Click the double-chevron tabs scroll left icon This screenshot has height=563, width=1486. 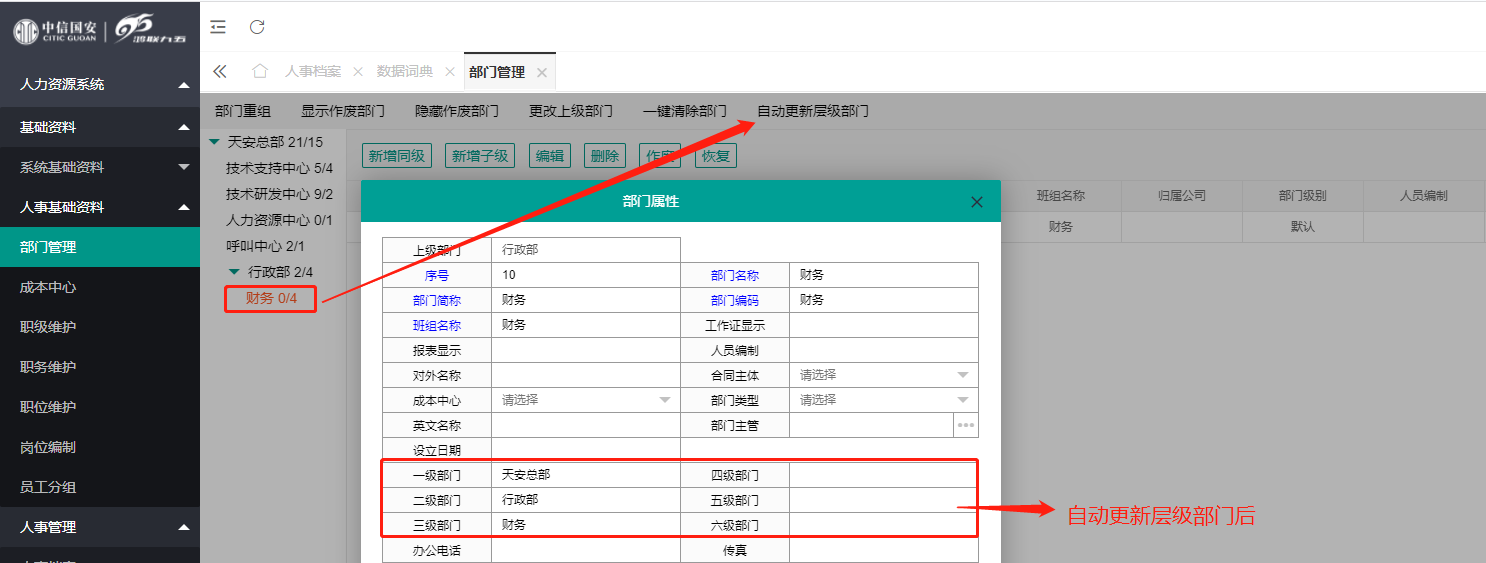point(220,71)
